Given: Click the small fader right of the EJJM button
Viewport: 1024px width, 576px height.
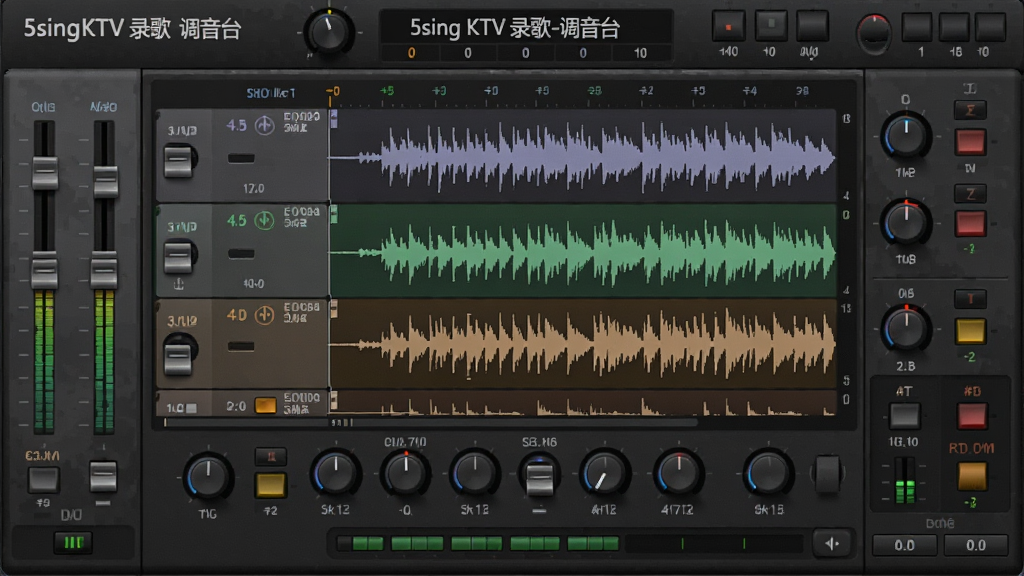Looking at the screenshot, I should pos(103,476).
